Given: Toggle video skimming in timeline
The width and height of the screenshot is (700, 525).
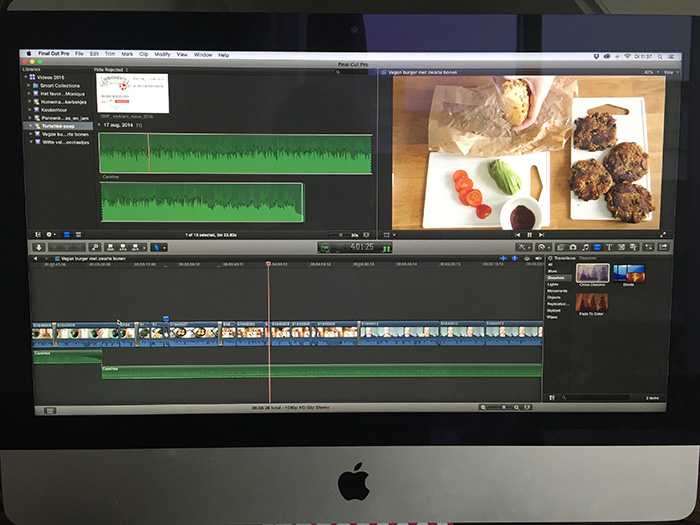Looking at the screenshot, I should [x=503, y=258].
